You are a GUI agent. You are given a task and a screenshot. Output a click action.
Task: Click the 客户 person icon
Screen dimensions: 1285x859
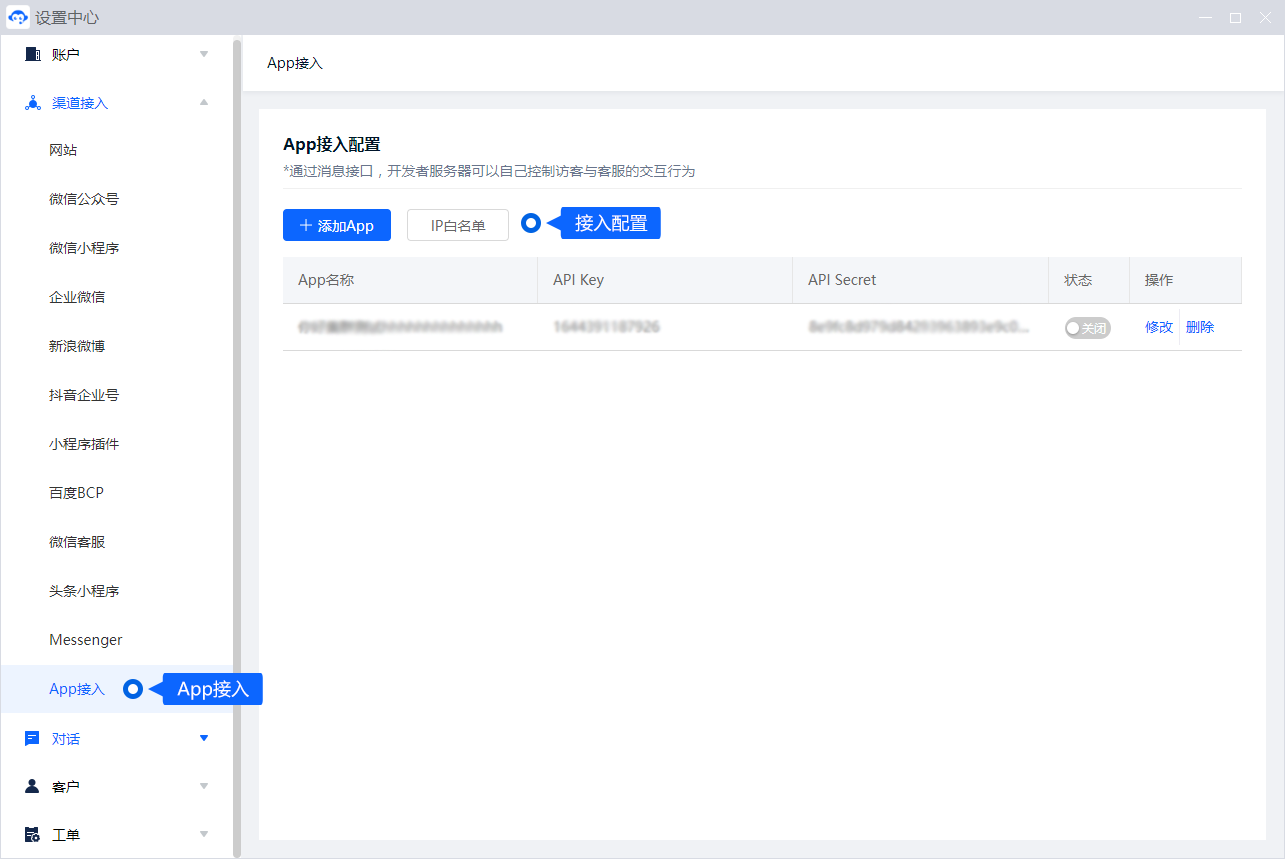tap(32, 786)
